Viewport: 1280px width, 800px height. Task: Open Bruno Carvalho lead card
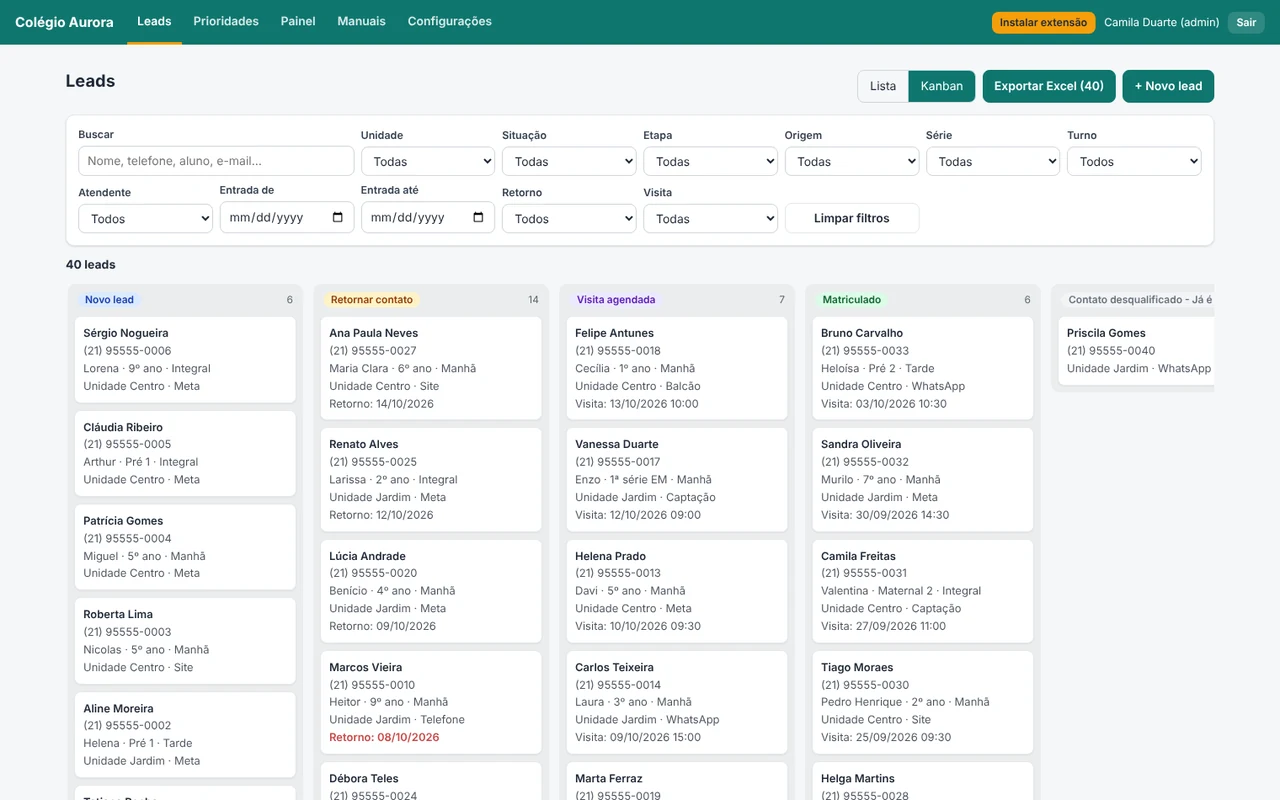(x=923, y=368)
